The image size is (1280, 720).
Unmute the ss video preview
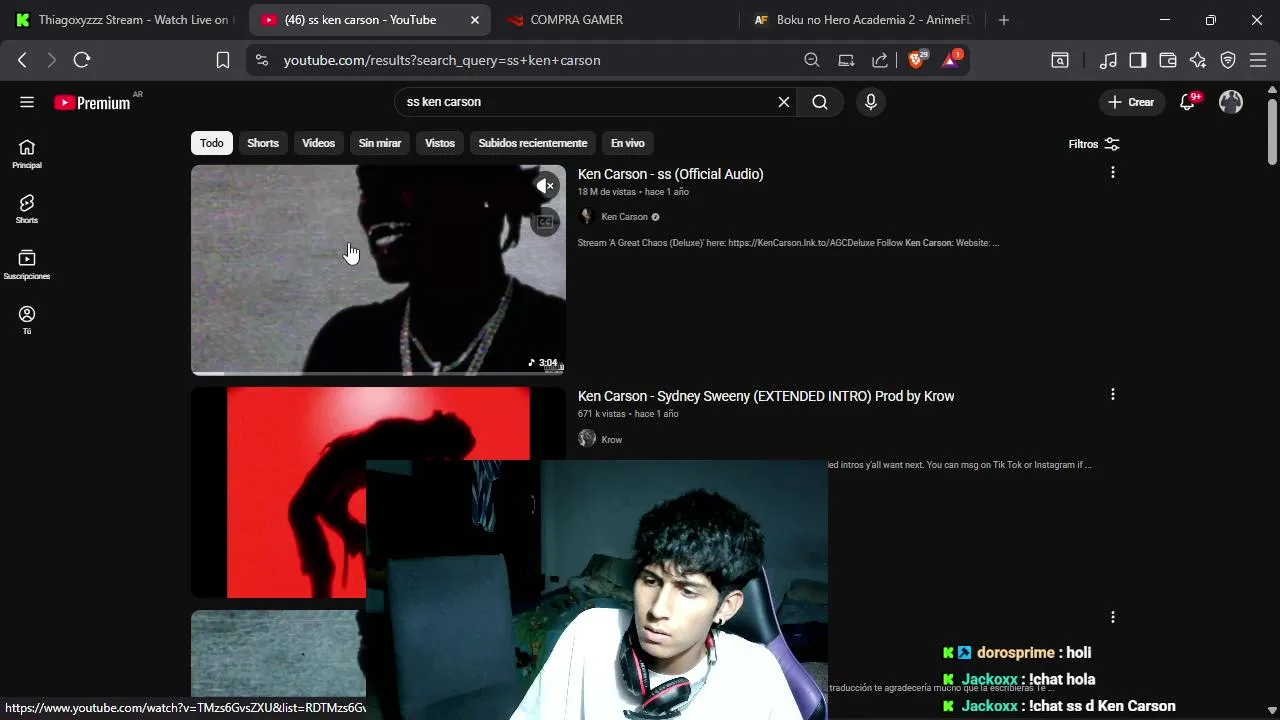[x=545, y=186]
